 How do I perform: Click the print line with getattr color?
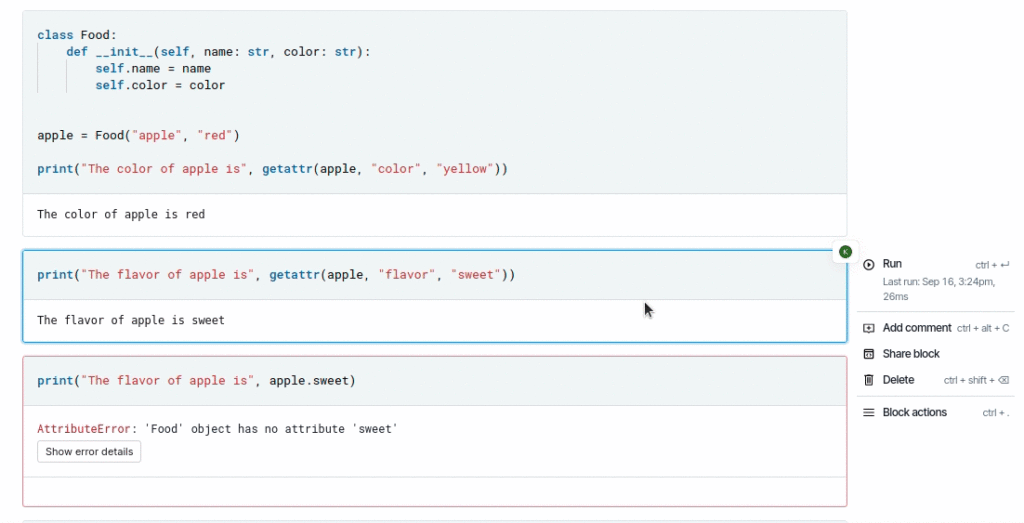pyautogui.click(x=272, y=169)
